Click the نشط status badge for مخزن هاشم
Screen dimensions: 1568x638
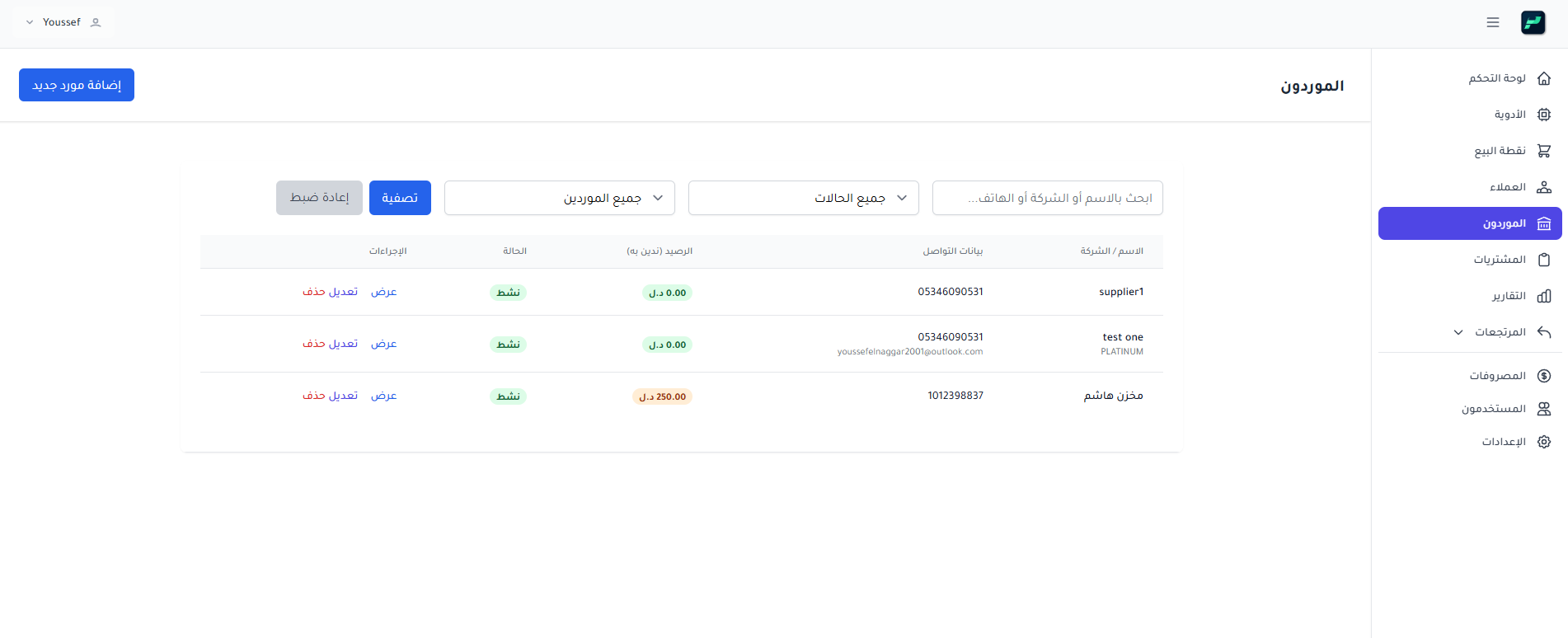(x=509, y=396)
